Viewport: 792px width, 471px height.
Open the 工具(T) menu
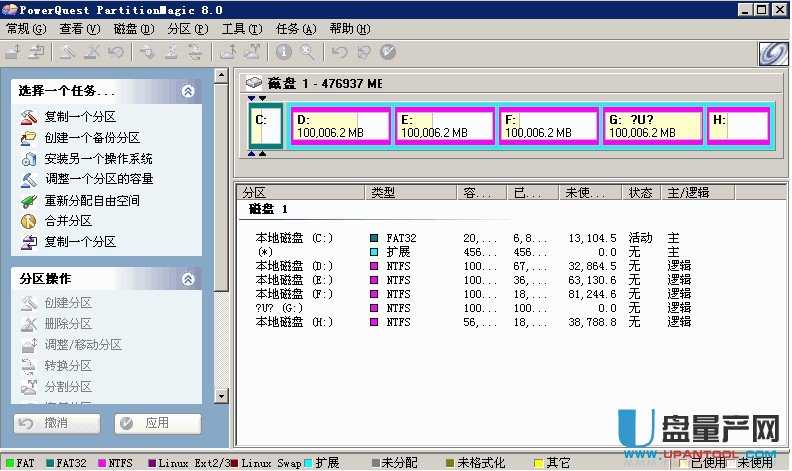(240, 29)
